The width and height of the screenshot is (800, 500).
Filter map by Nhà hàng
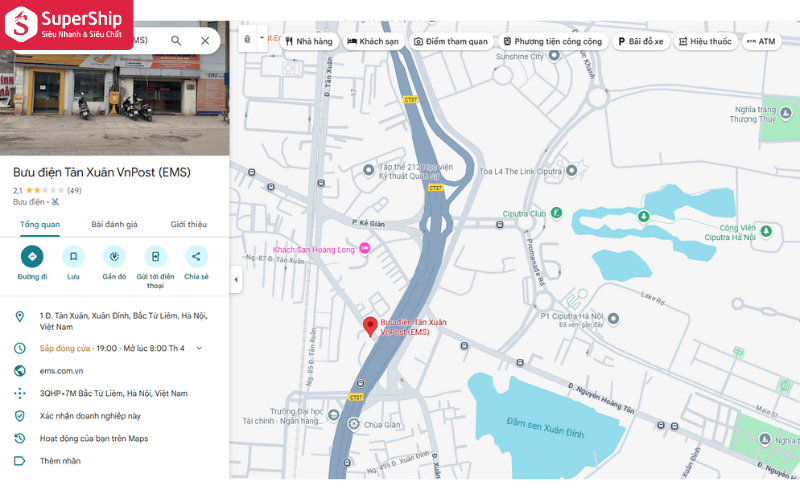[309, 41]
